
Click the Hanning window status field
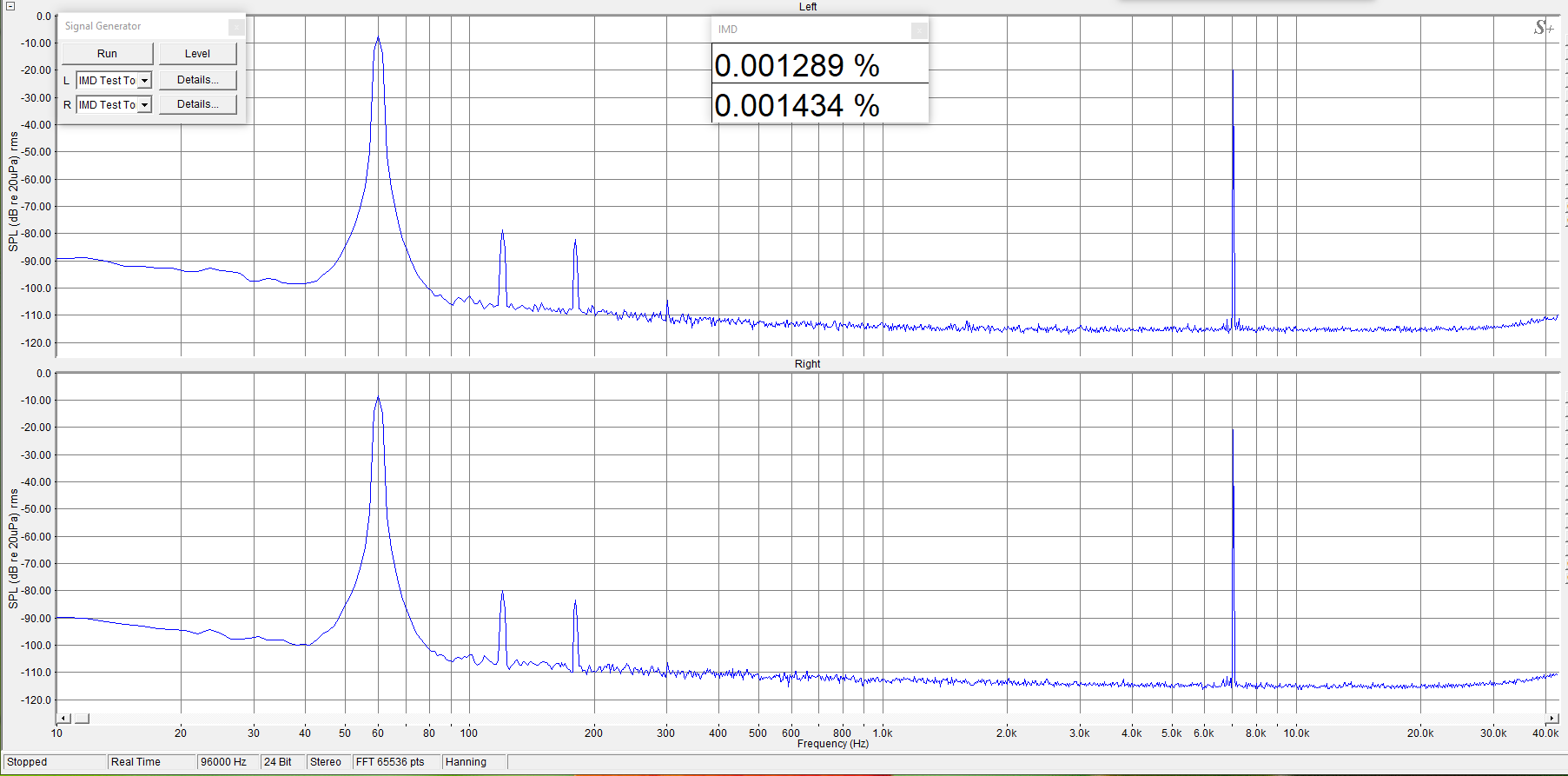pos(466,762)
